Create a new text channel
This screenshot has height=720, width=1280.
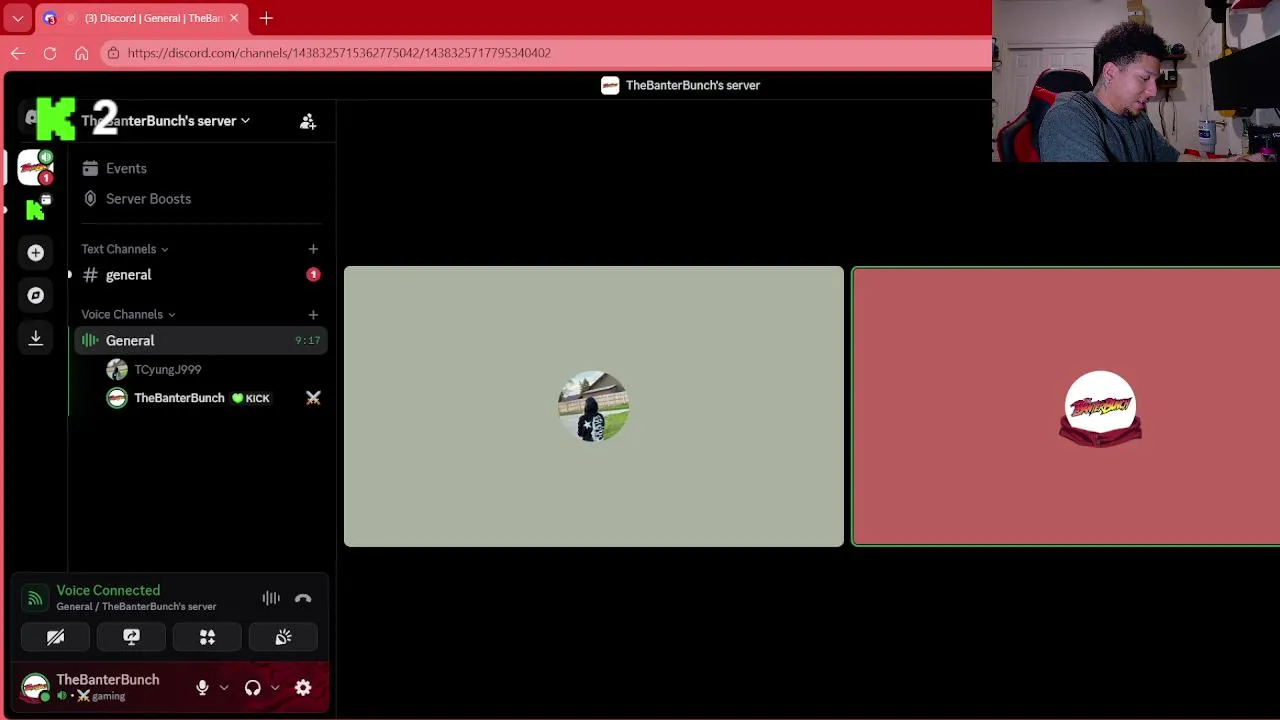point(313,249)
